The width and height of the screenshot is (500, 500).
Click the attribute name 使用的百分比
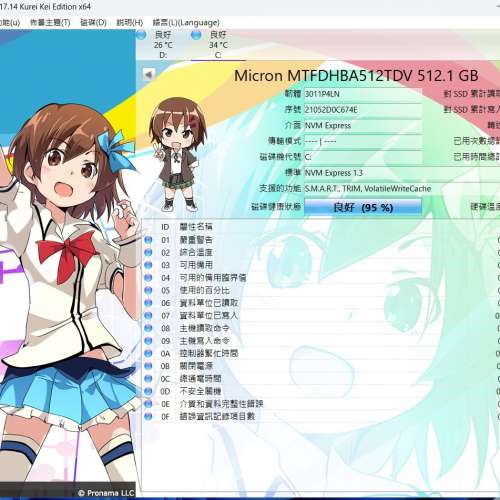pos(205,290)
